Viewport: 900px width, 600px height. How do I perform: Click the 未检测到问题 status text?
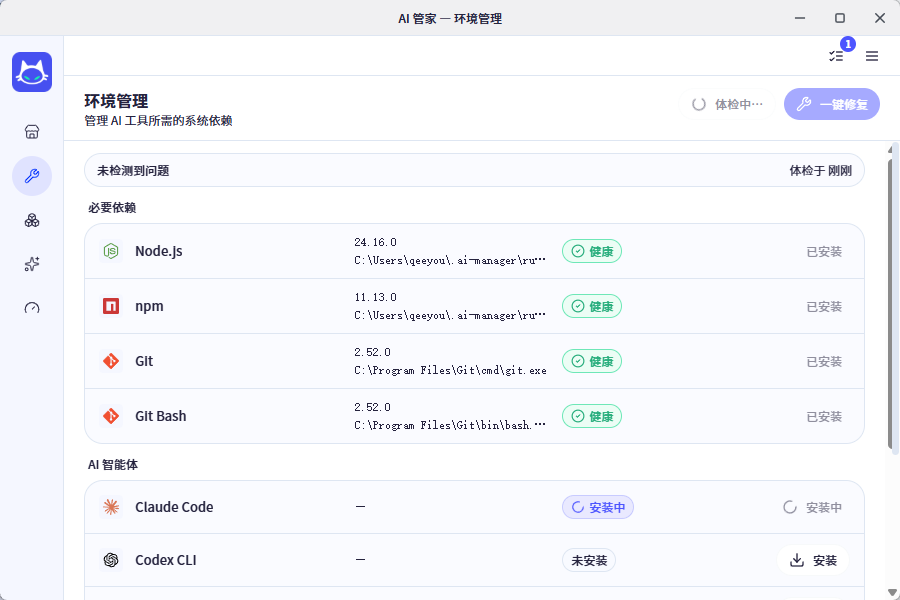(133, 171)
